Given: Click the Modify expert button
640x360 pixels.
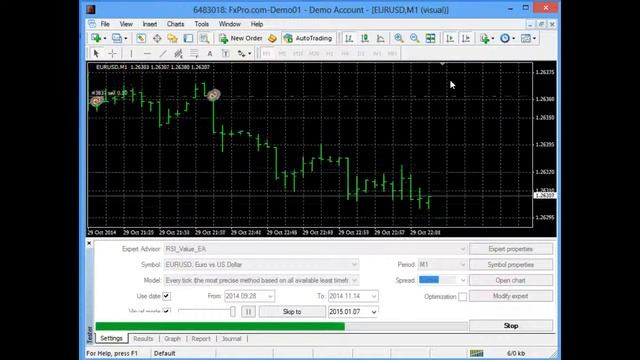Looking at the screenshot, I should click(x=511, y=296).
